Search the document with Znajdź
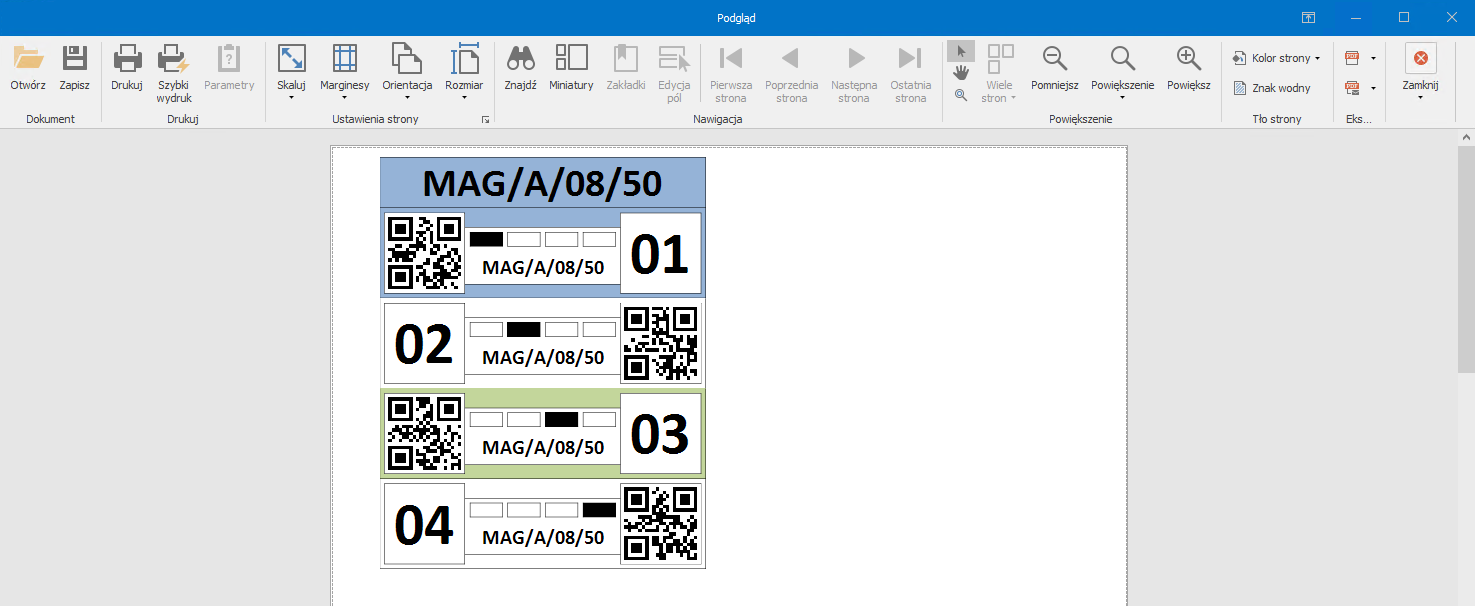Image resolution: width=1475 pixels, height=606 pixels. pos(520,68)
